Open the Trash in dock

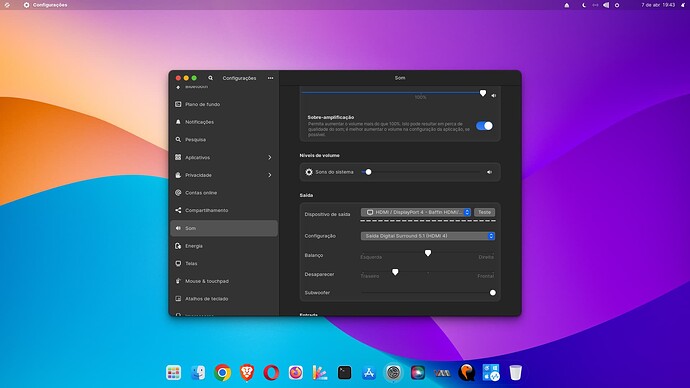(515, 373)
